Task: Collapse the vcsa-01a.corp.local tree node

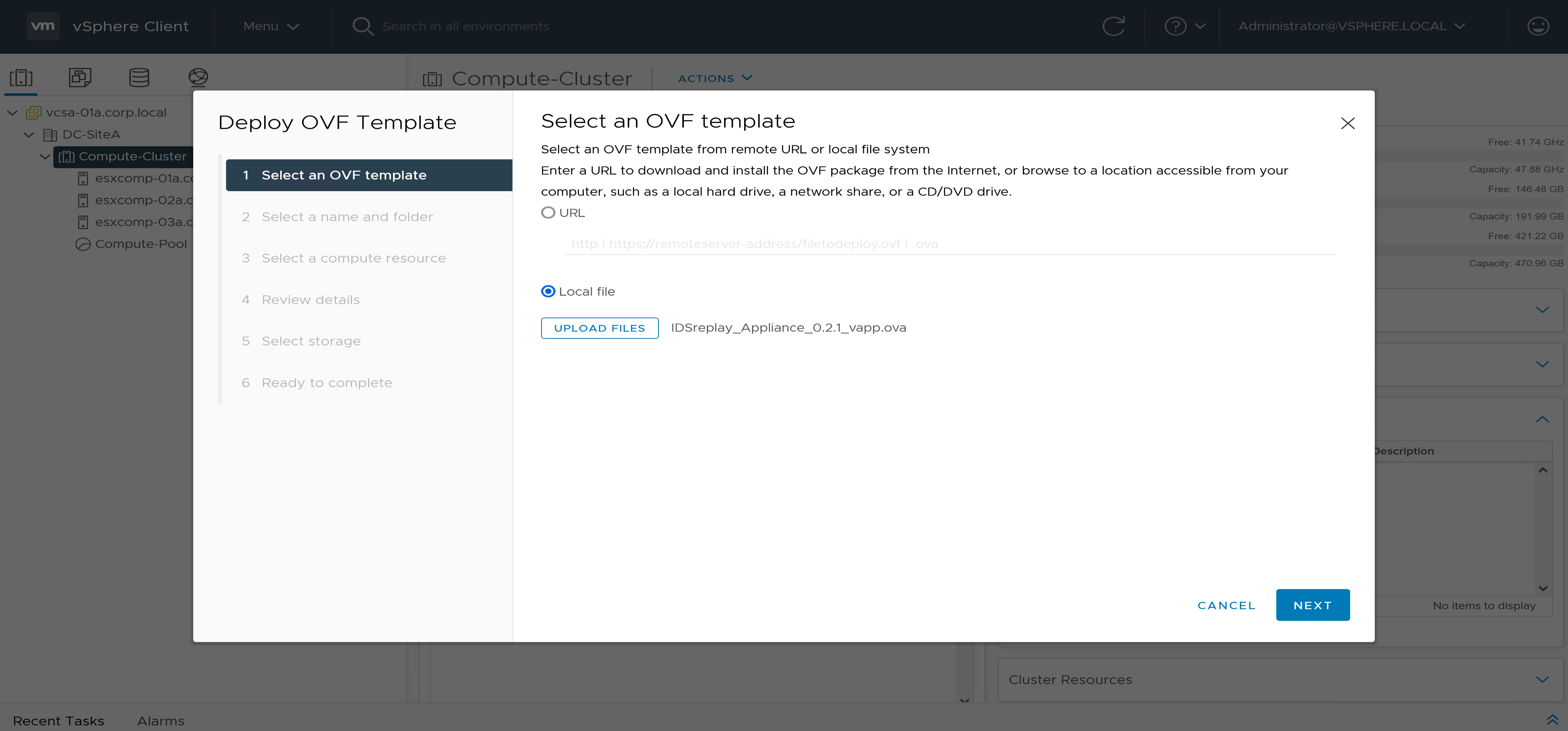Action: [x=12, y=112]
